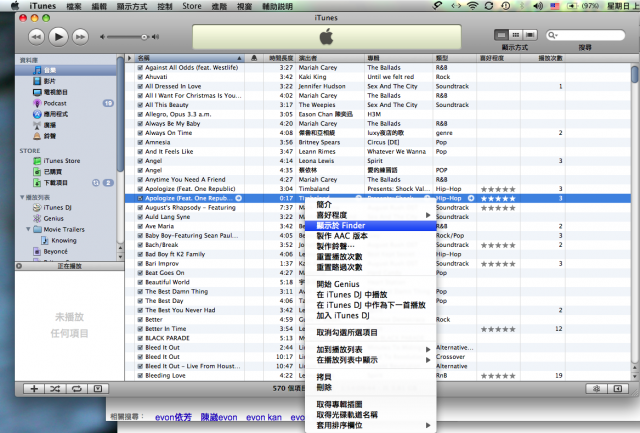The width and height of the screenshot is (640, 433).
Task: Click 陳崴evon related search link
Action: tap(219, 417)
